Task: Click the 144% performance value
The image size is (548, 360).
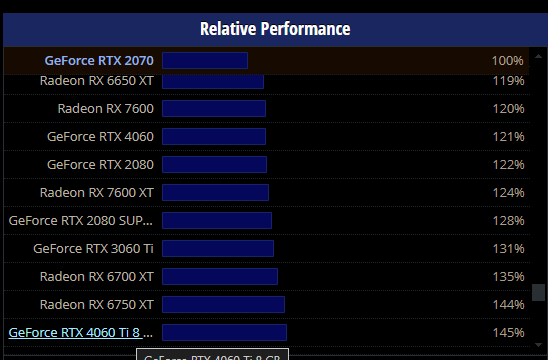Action: pyautogui.click(x=508, y=304)
